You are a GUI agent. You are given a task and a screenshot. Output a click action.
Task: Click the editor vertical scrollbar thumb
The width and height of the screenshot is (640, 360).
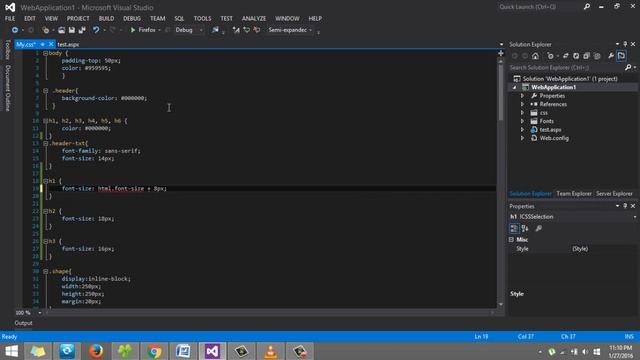[501, 92]
